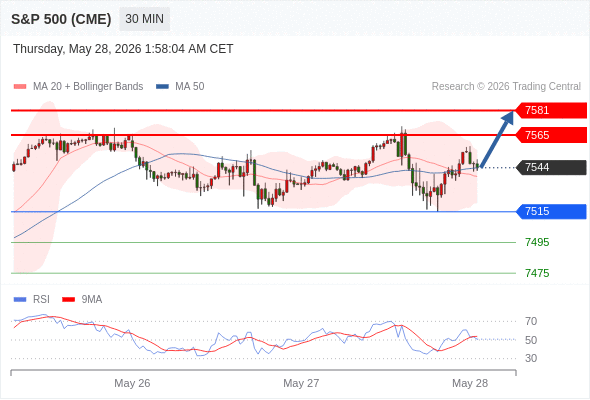
Task: Click the May 26 date axis label
Action: (132, 383)
